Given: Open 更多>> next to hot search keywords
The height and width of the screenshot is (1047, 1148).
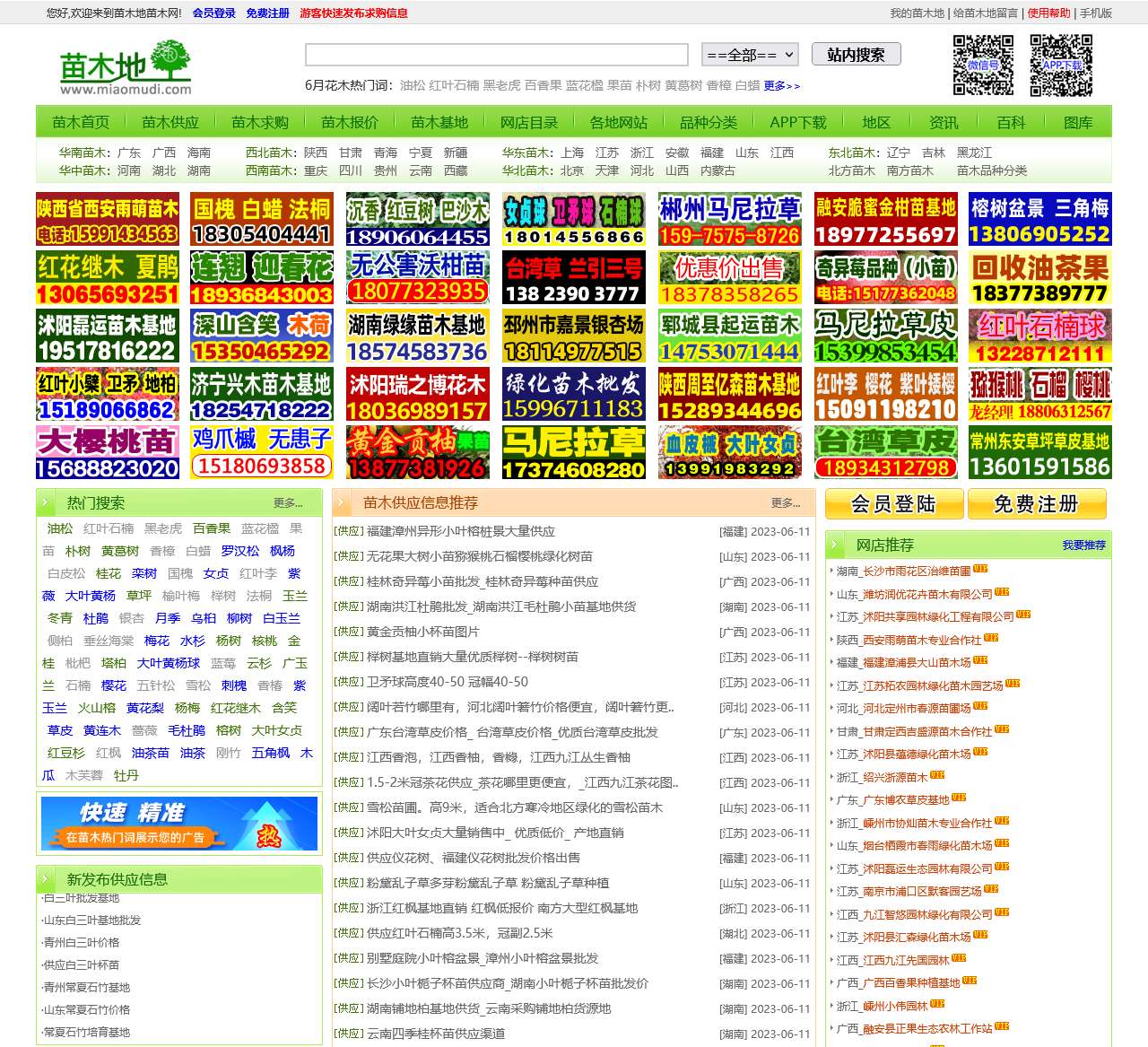Looking at the screenshot, I should click(x=781, y=86).
